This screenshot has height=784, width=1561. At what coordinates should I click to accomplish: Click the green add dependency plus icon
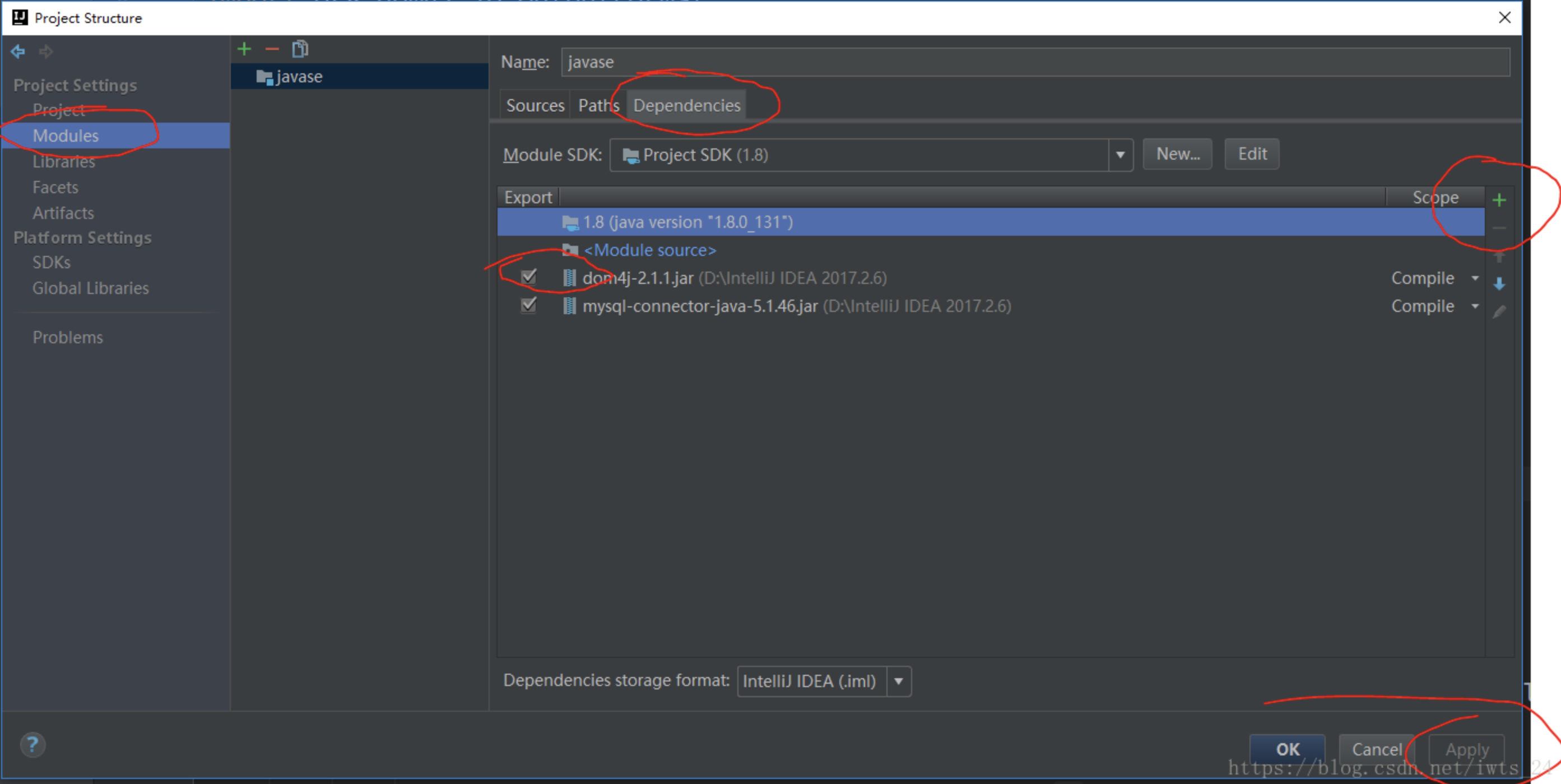coord(1499,200)
